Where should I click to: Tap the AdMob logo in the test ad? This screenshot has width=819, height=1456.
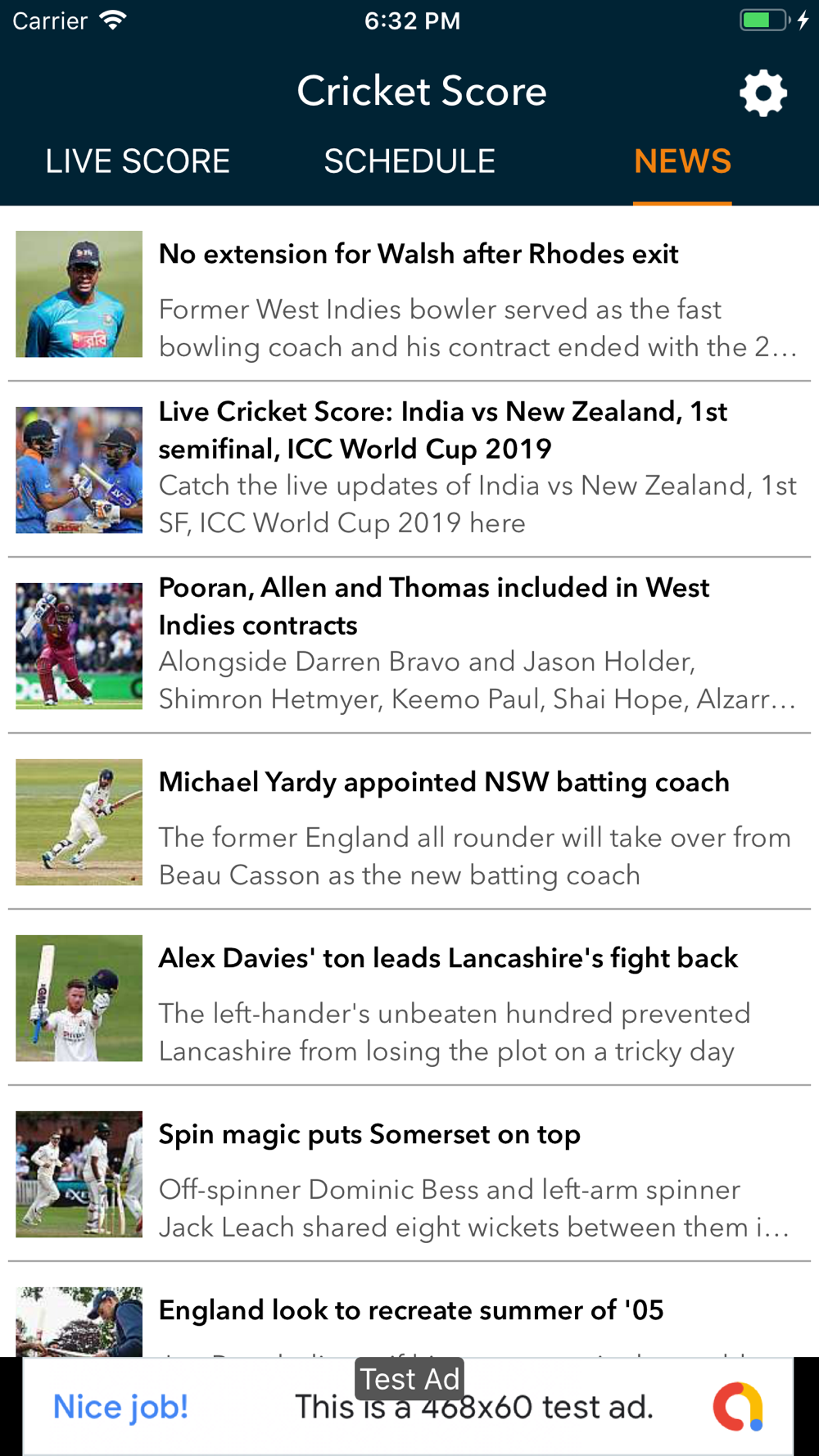point(738,1407)
